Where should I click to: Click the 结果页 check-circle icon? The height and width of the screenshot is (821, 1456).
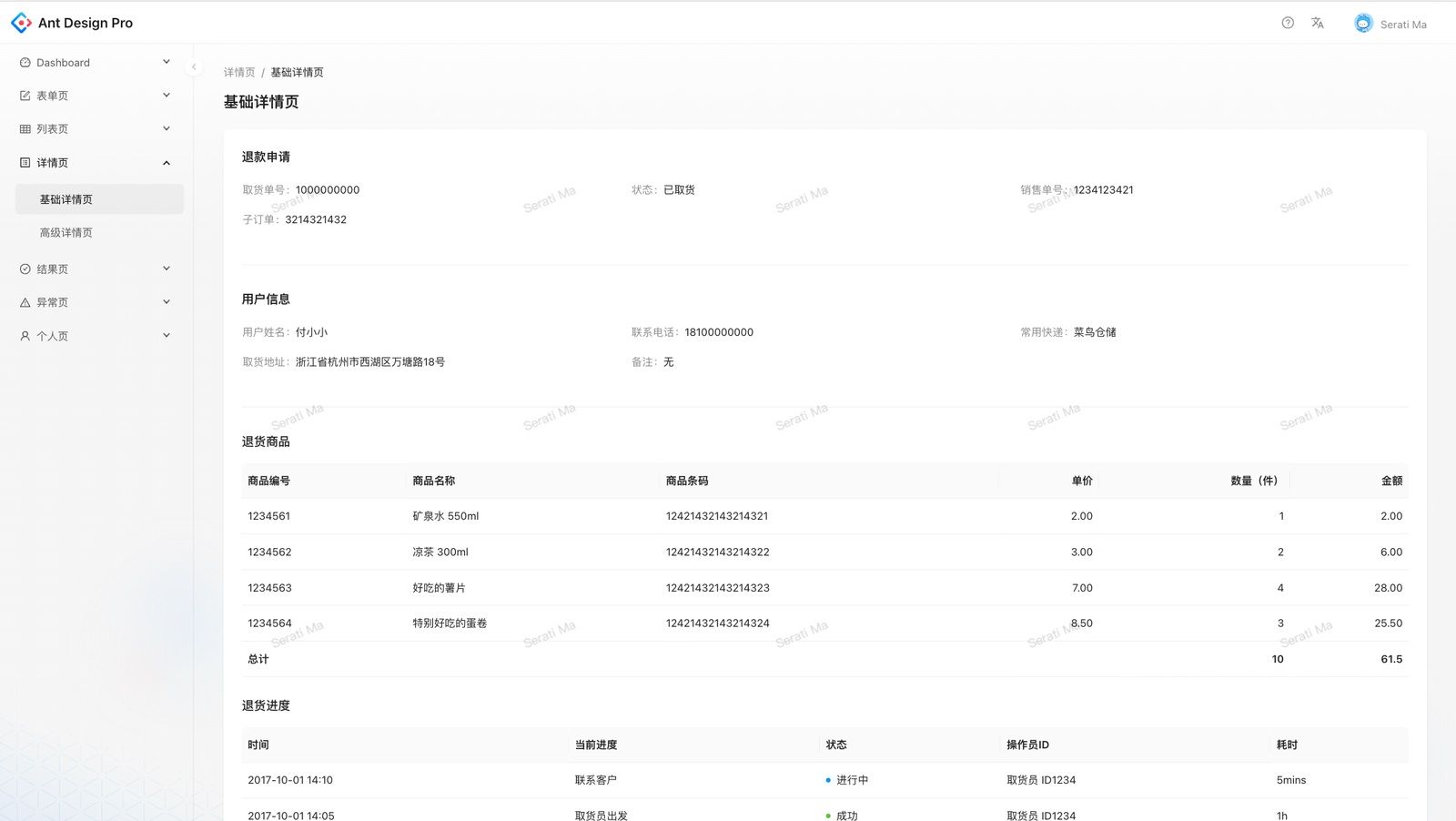[25, 269]
